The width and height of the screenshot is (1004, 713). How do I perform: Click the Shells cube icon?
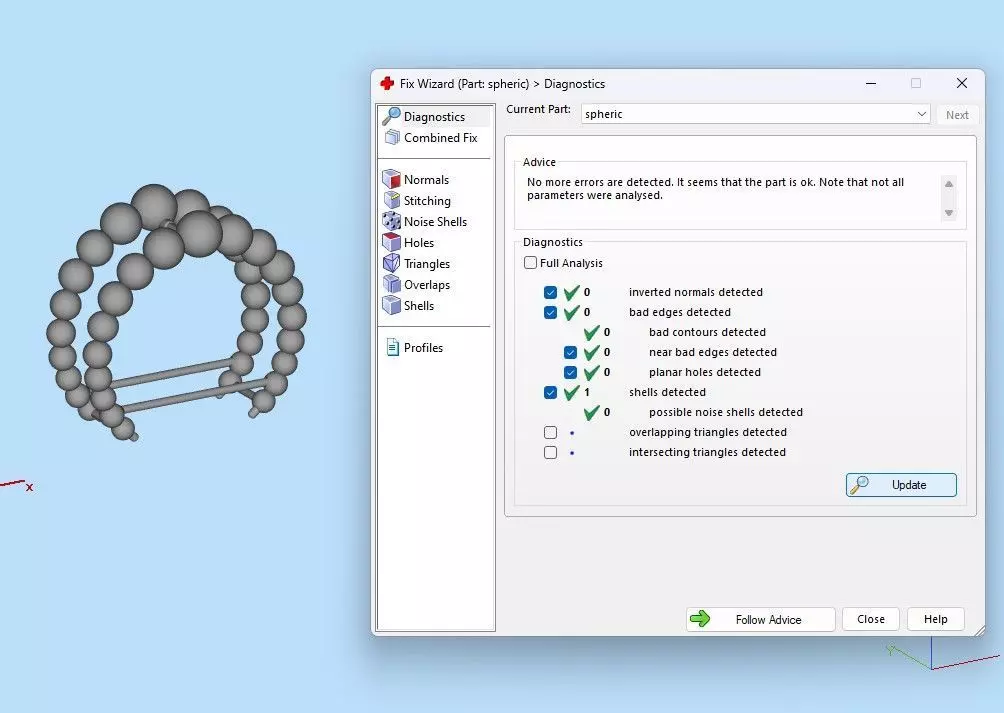point(391,305)
